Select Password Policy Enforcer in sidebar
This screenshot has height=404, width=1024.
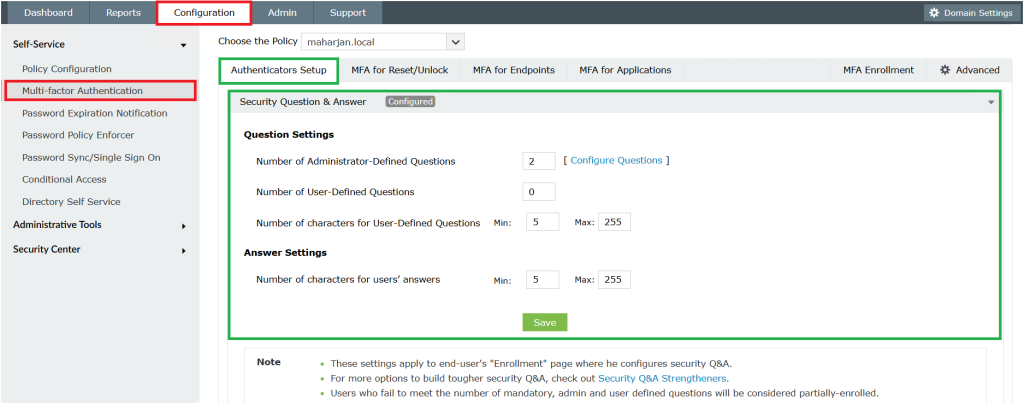[x=78, y=135]
